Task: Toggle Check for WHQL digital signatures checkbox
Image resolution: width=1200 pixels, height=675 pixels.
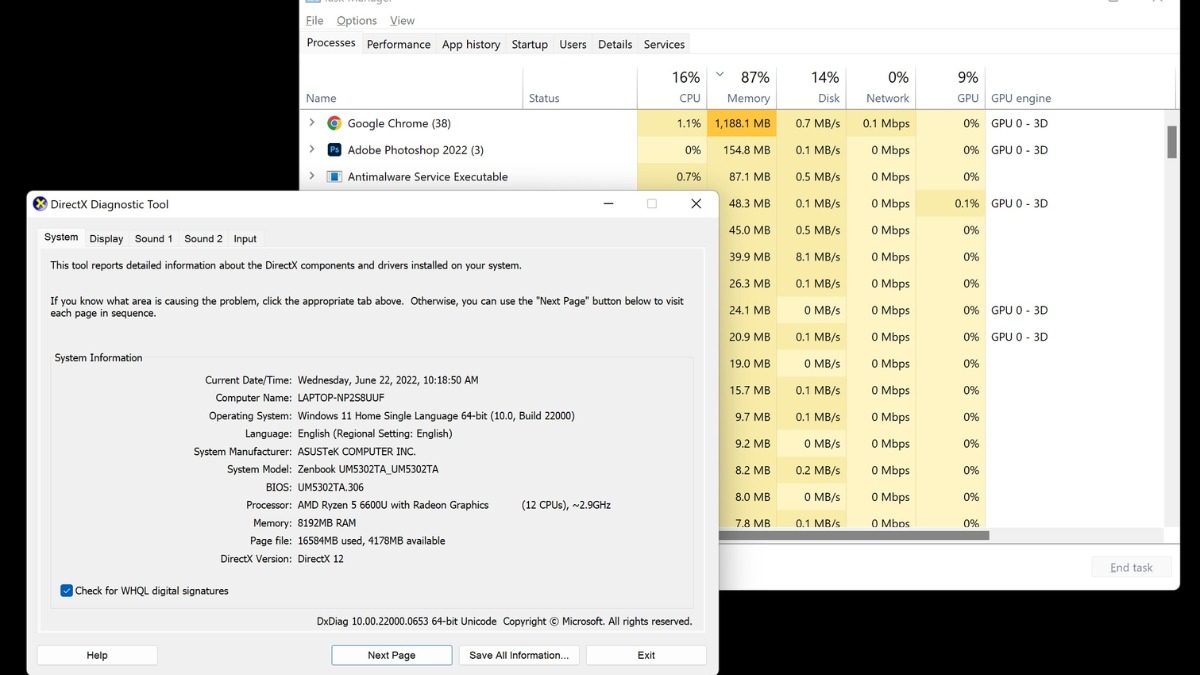Action: point(67,591)
